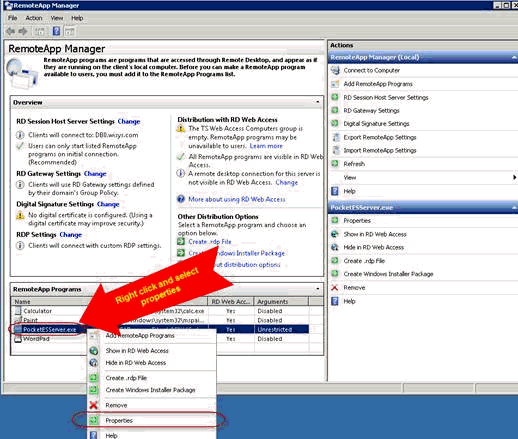Click Create Windows Installer Package action icon

[x=335, y=274]
